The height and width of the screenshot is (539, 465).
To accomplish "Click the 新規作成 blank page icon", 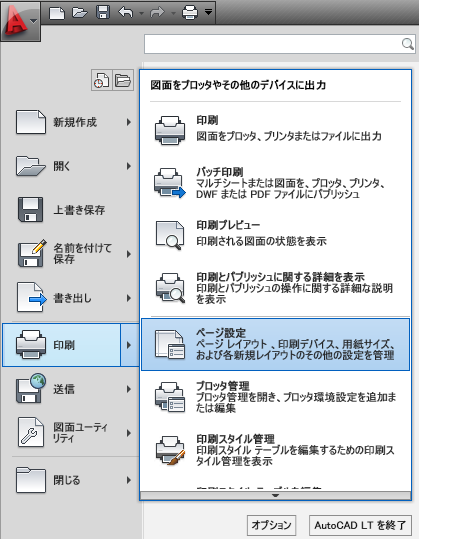I will click(x=31, y=122).
